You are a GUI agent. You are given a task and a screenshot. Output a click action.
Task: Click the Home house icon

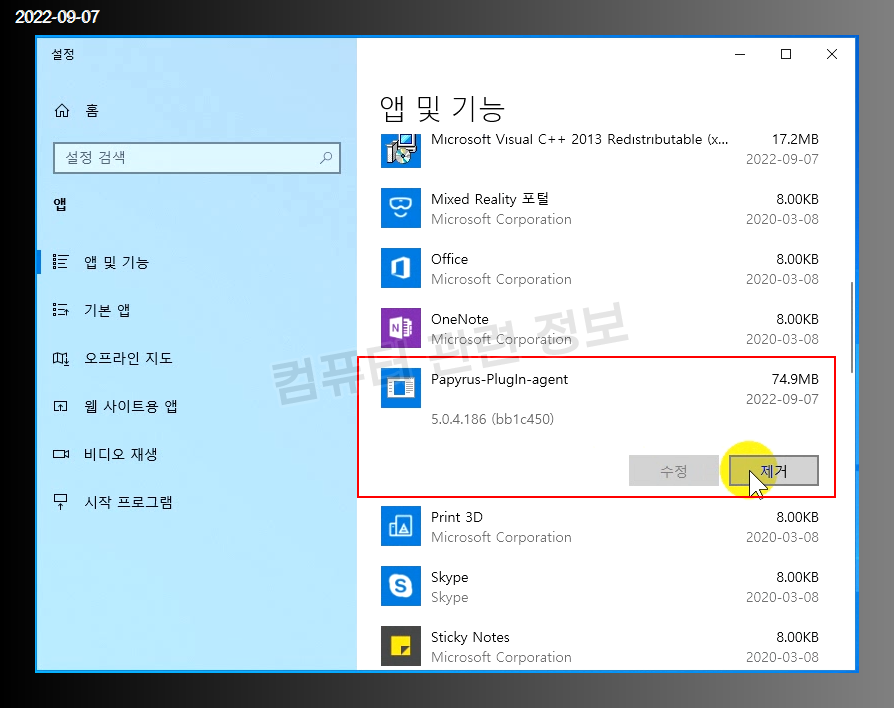pos(62,111)
